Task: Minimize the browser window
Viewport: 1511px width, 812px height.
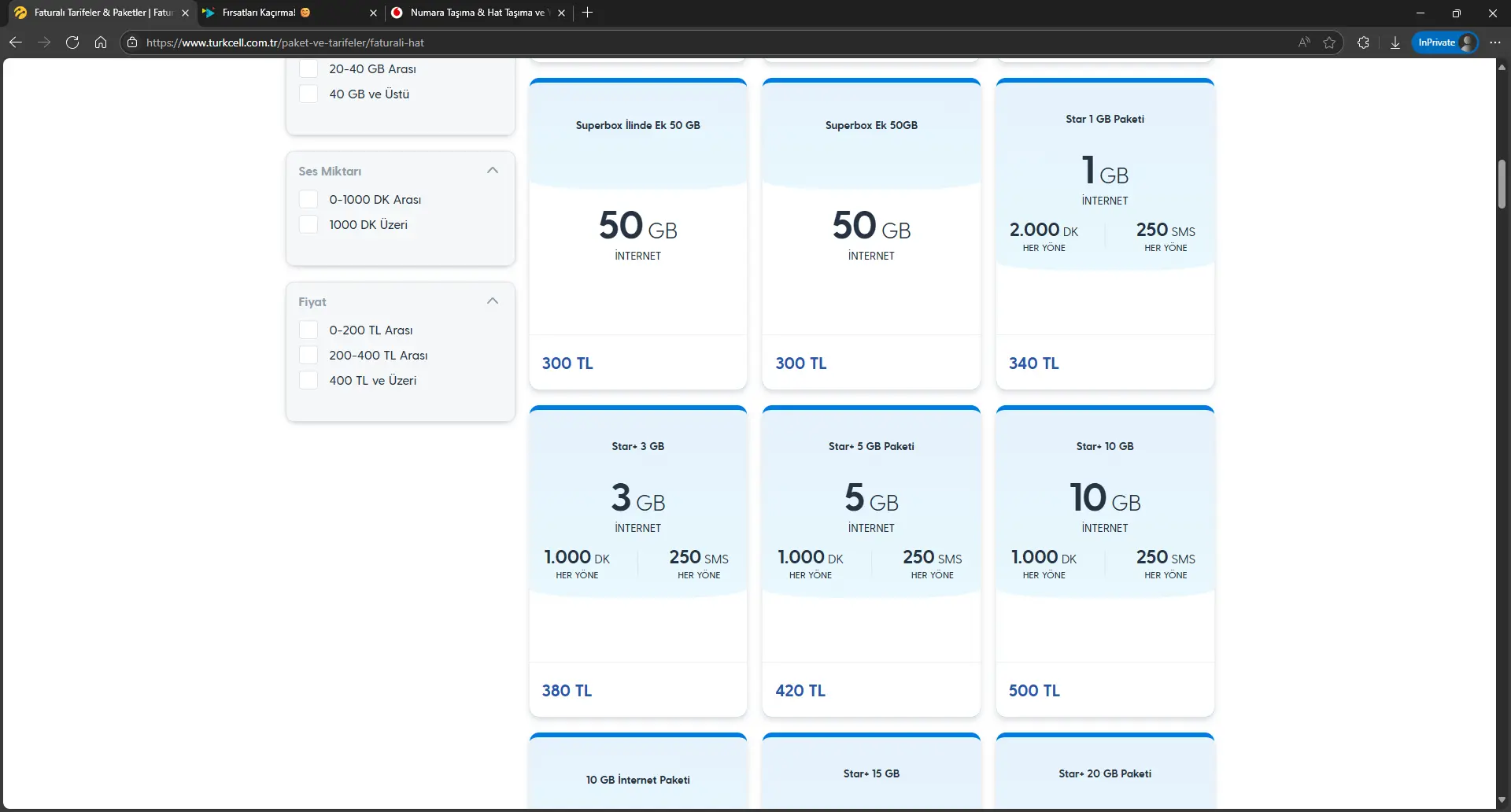Action: tap(1420, 13)
